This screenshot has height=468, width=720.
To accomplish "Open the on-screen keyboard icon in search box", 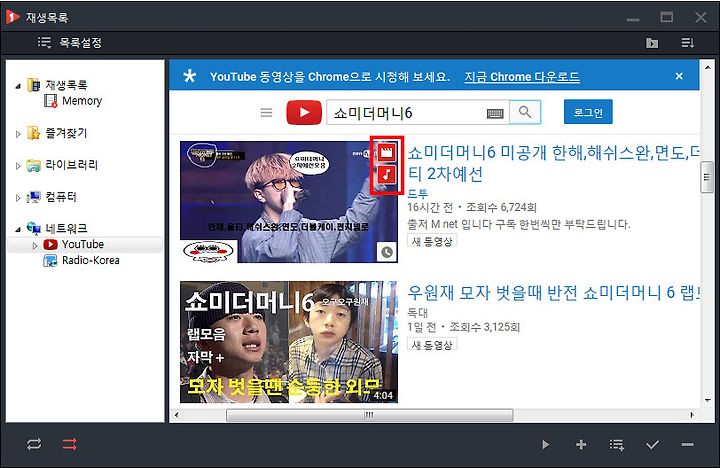I will (x=495, y=113).
